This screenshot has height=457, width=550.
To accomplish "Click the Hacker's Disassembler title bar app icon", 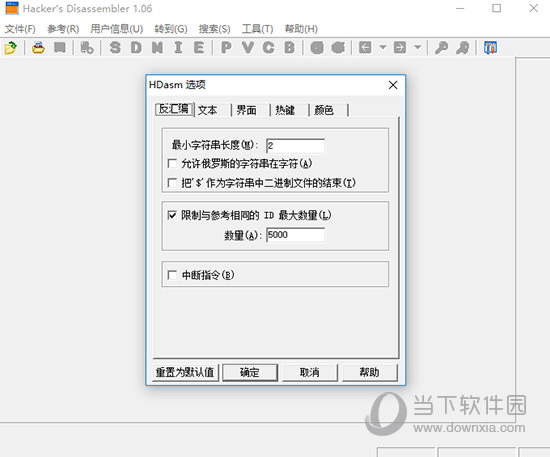I will (12, 8).
